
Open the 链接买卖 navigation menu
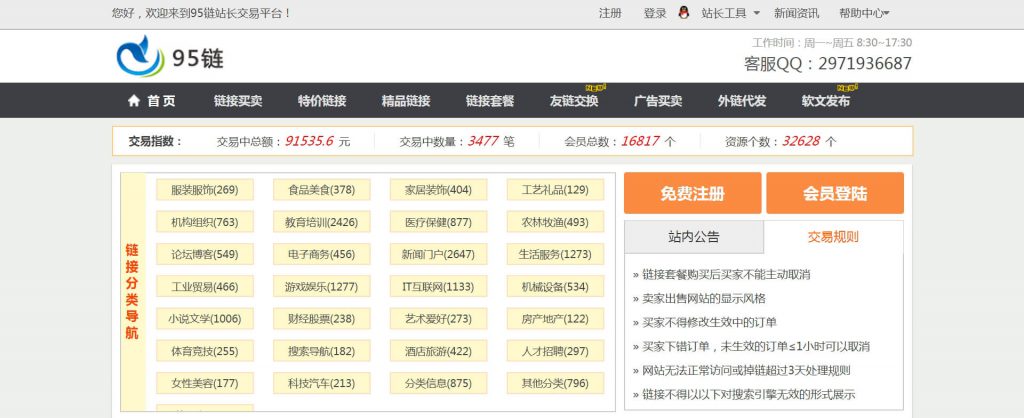[x=238, y=101]
